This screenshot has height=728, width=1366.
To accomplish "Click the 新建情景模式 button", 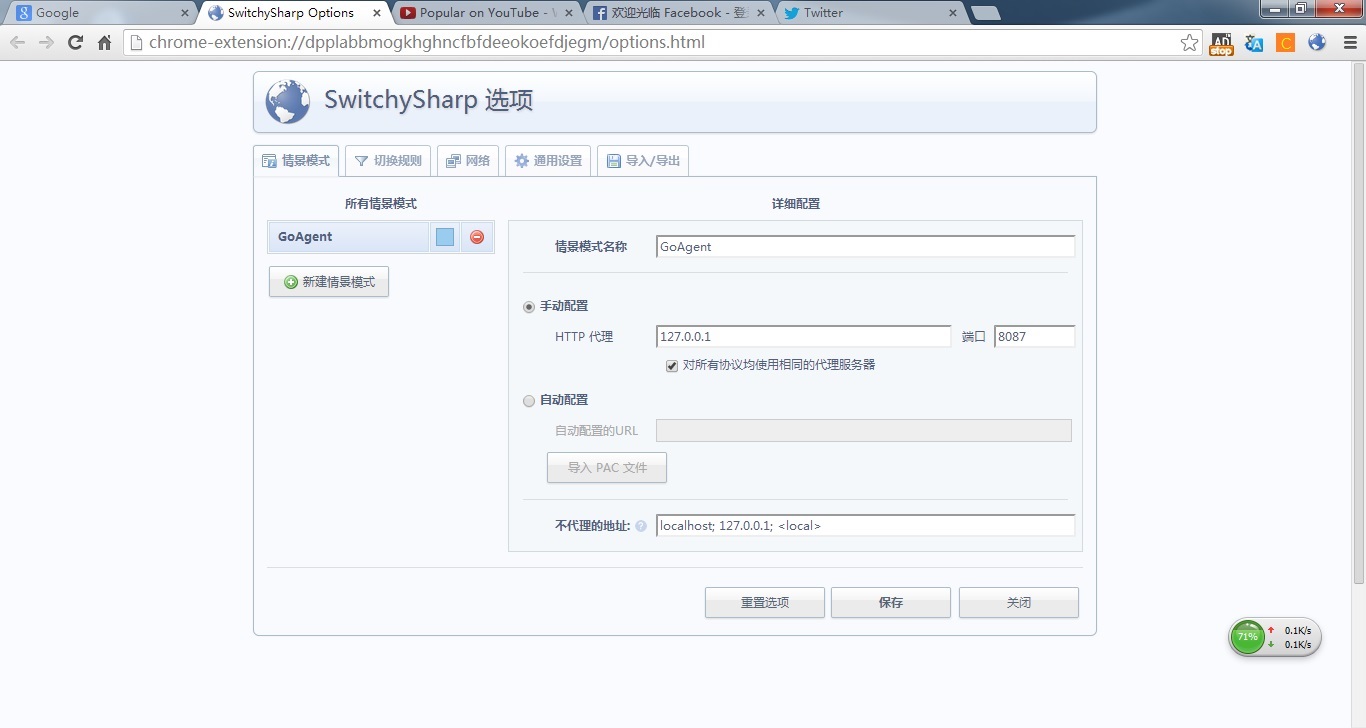I will (x=328, y=283).
